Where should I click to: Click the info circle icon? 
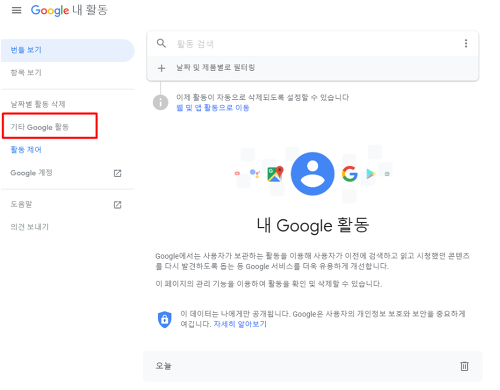(x=160, y=102)
